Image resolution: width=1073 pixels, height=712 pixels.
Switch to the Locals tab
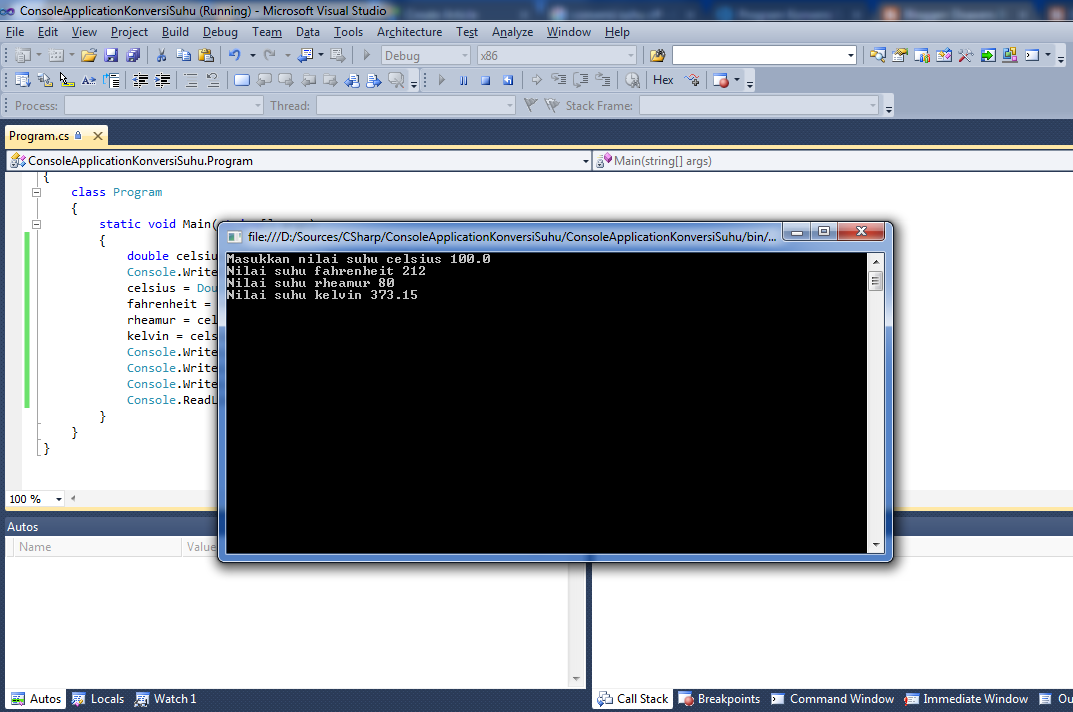[98, 698]
